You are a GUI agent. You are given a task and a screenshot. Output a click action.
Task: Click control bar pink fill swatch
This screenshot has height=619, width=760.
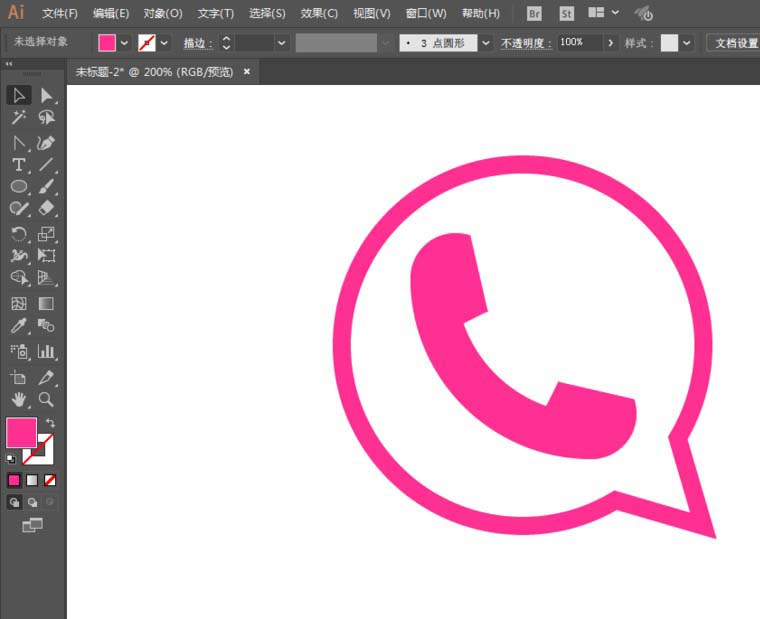coord(107,43)
